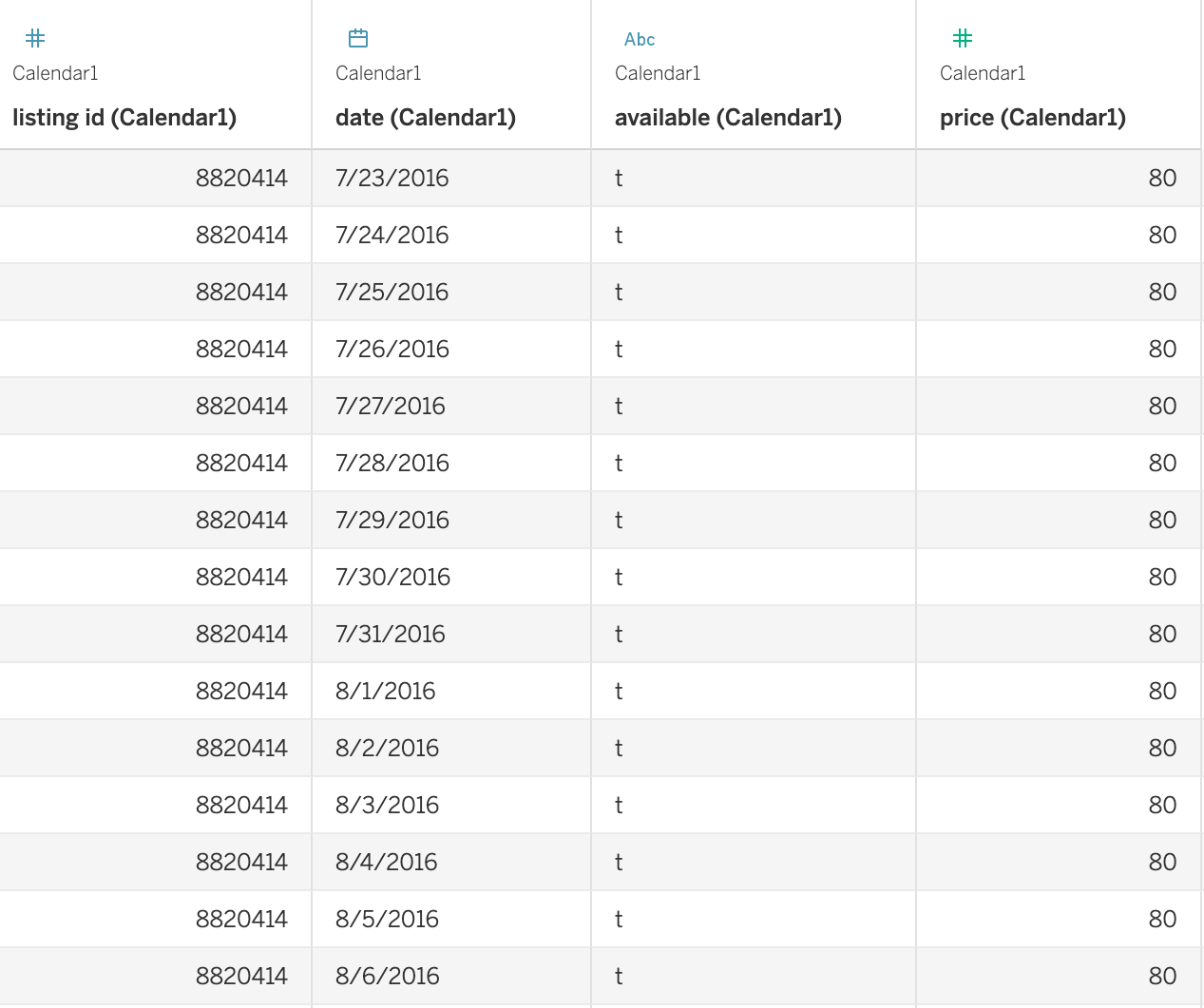Select the date (Calendar1) column header
Viewport: 1204px width, 1008px height.
[x=426, y=118]
